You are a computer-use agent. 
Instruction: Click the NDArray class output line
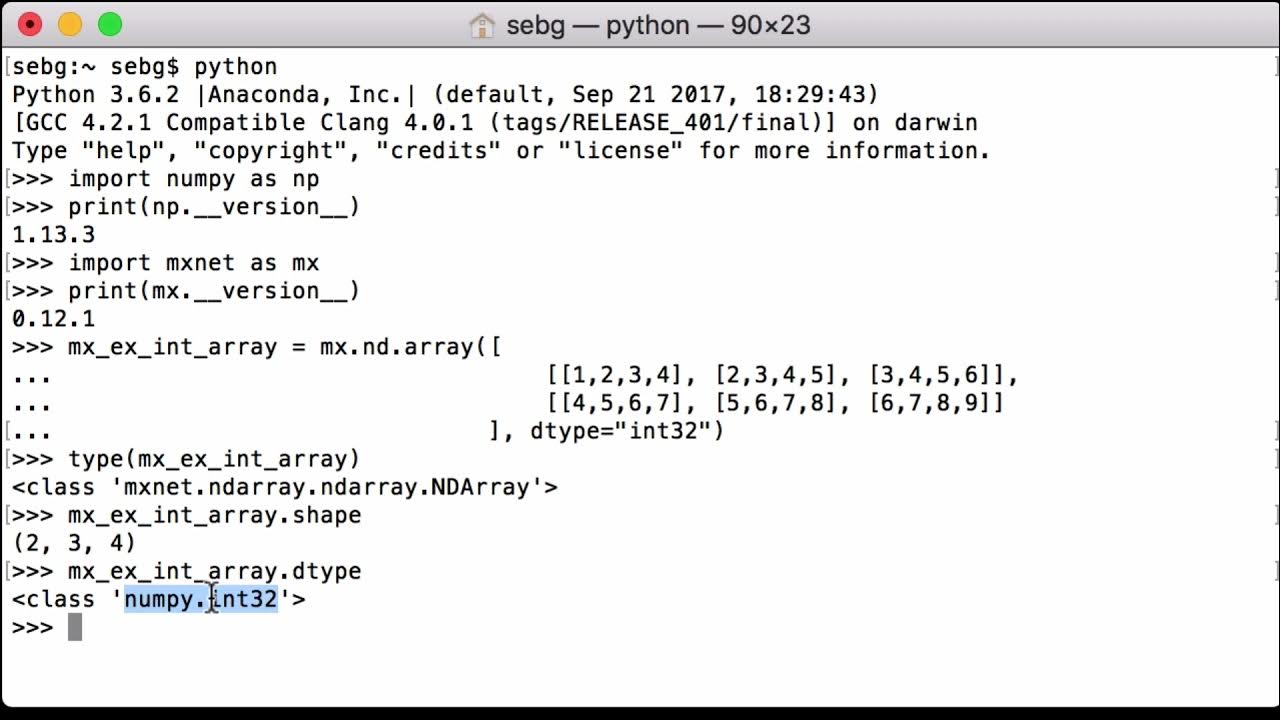pos(284,487)
